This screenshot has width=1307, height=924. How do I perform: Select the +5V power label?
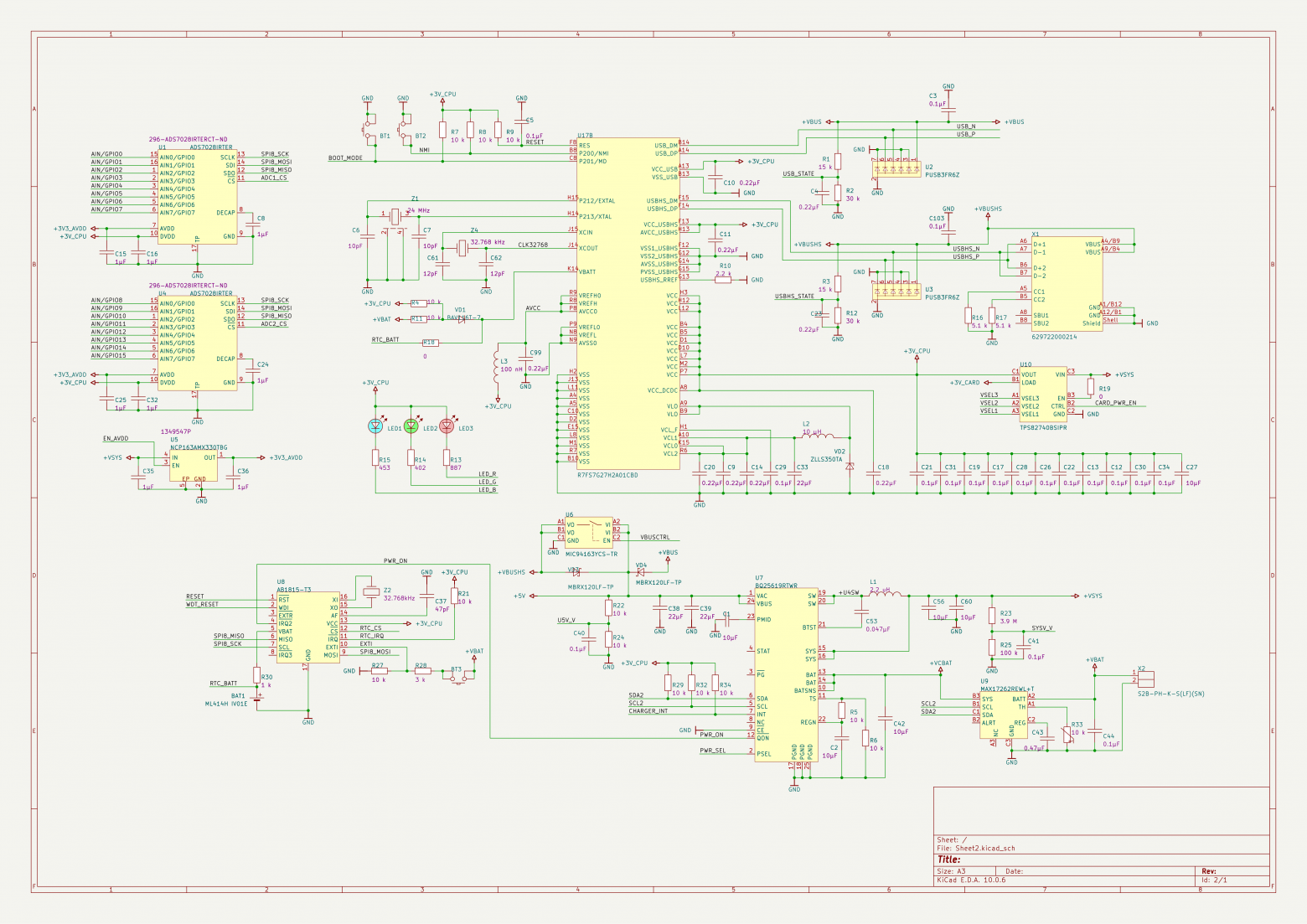[x=519, y=596]
